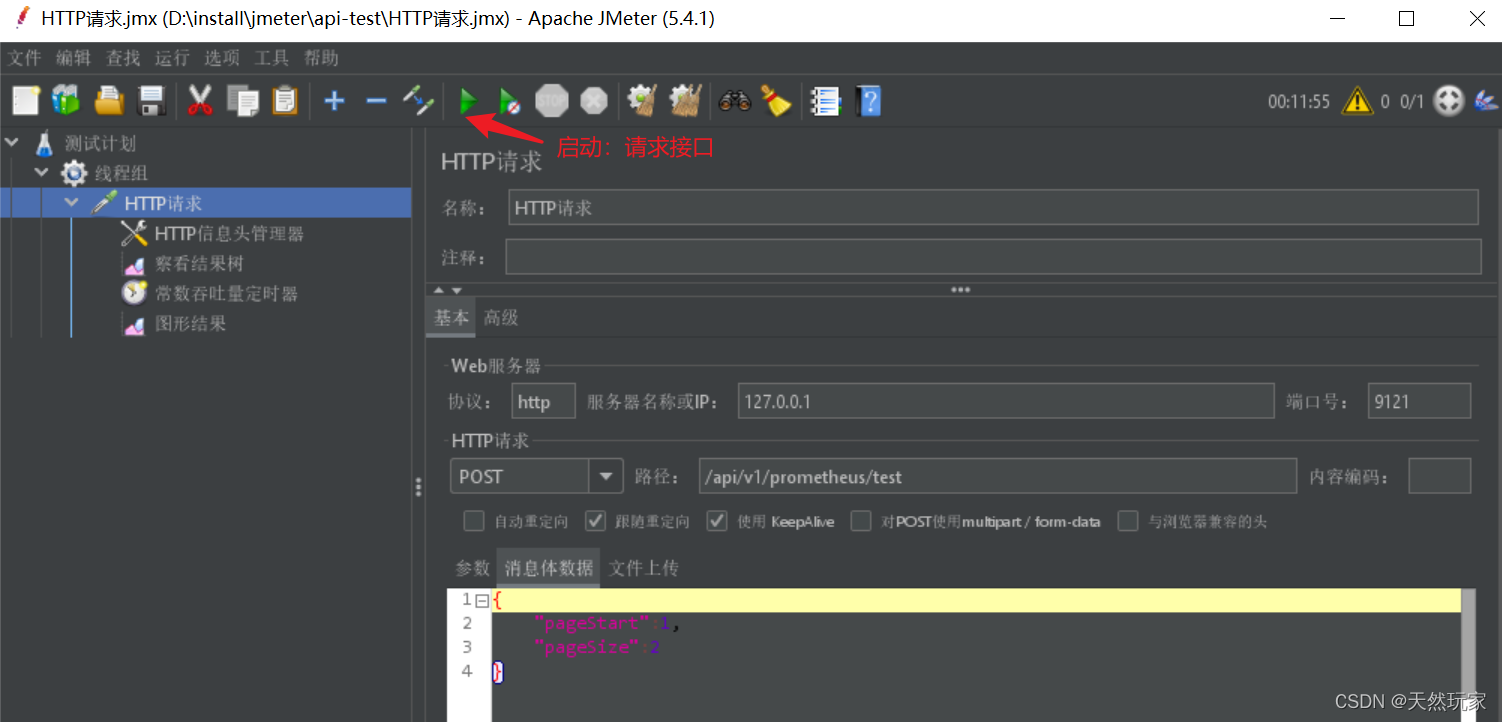Click the split-pane collapse arrows
The height and width of the screenshot is (722, 1502).
[448, 290]
